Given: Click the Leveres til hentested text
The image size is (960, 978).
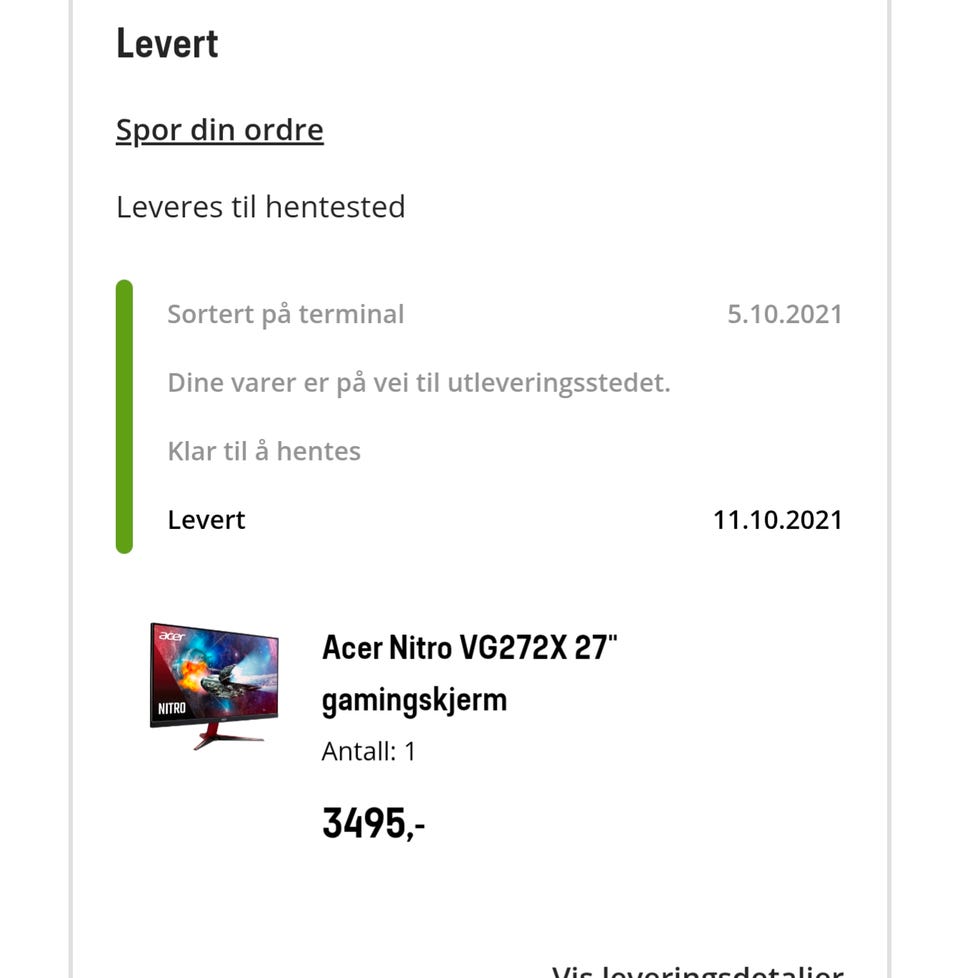Looking at the screenshot, I should 261,207.
